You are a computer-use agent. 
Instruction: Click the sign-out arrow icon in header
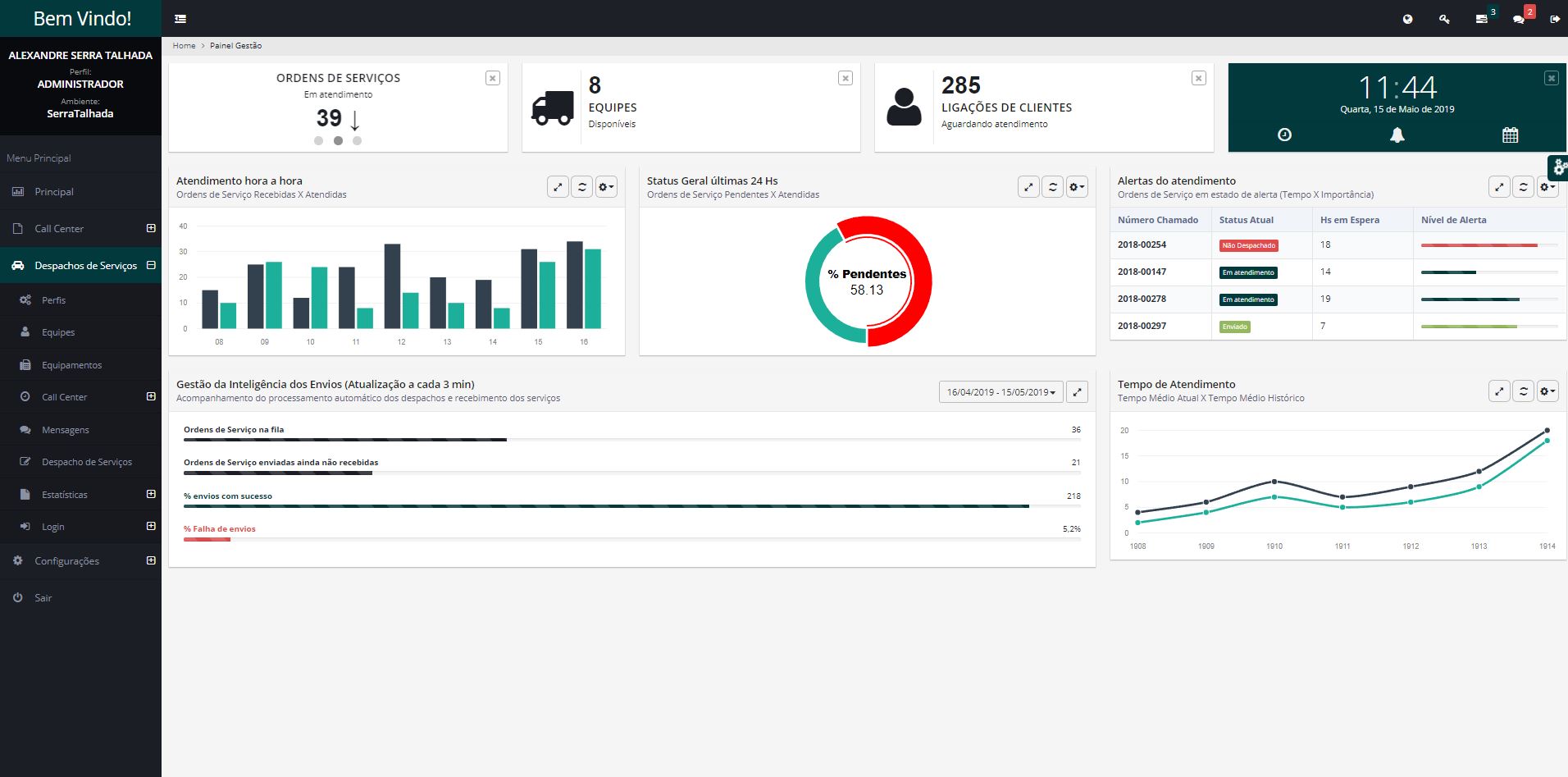[1554, 19]
